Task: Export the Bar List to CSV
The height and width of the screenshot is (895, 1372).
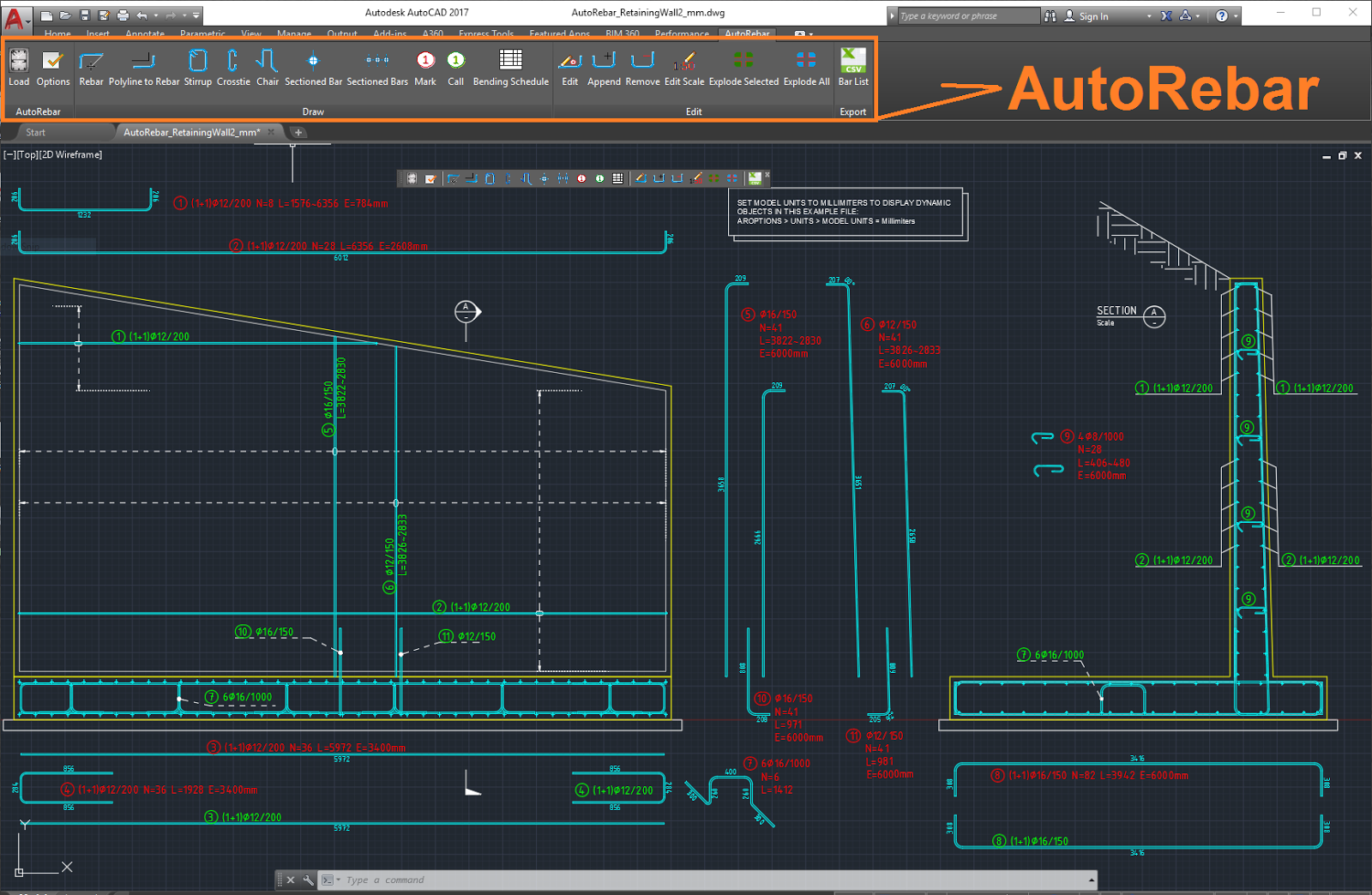Action: (853, 67)
